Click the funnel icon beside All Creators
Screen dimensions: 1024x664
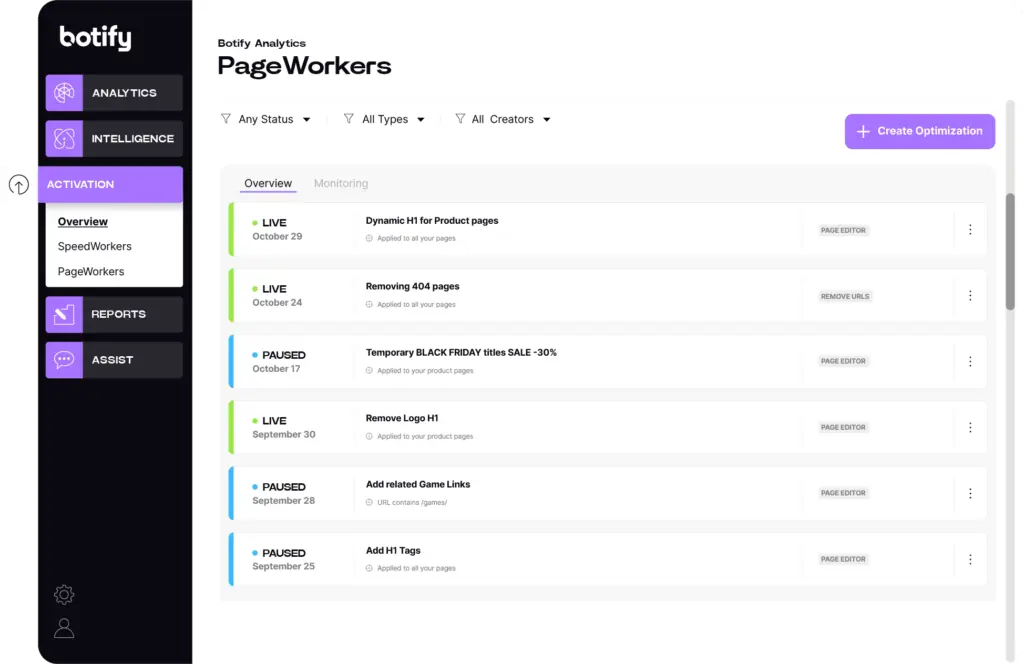click(x=460, y=119)
